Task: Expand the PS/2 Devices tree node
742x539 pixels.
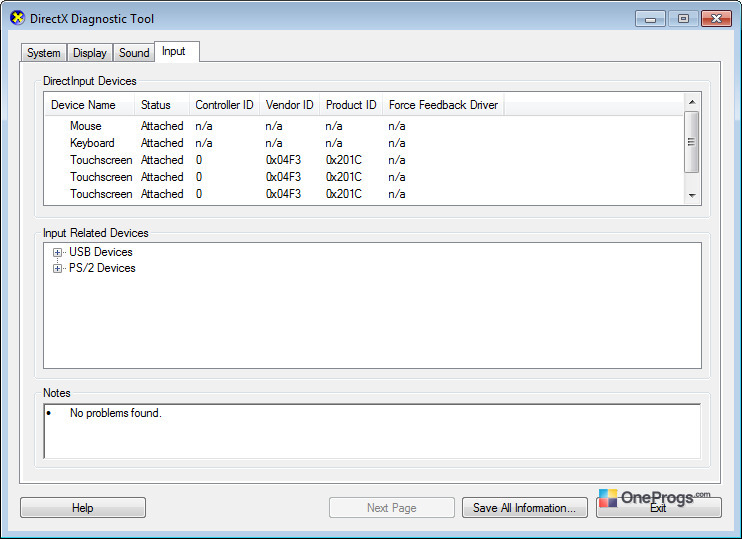Action: [x=57, y=268]
